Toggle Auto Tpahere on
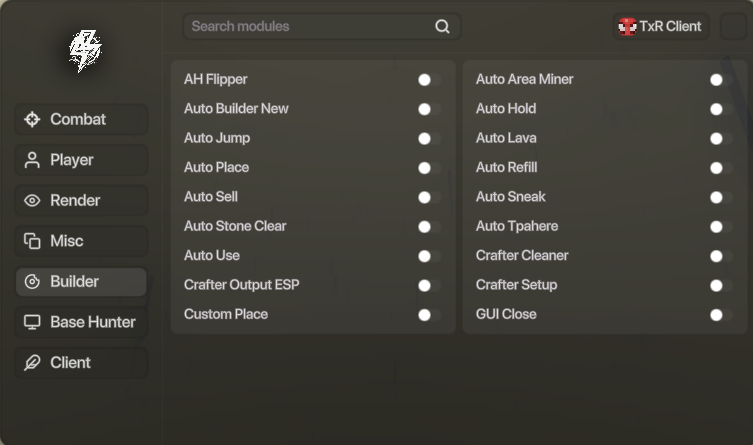This screenshot has height=445, width=753. [721, 226]
